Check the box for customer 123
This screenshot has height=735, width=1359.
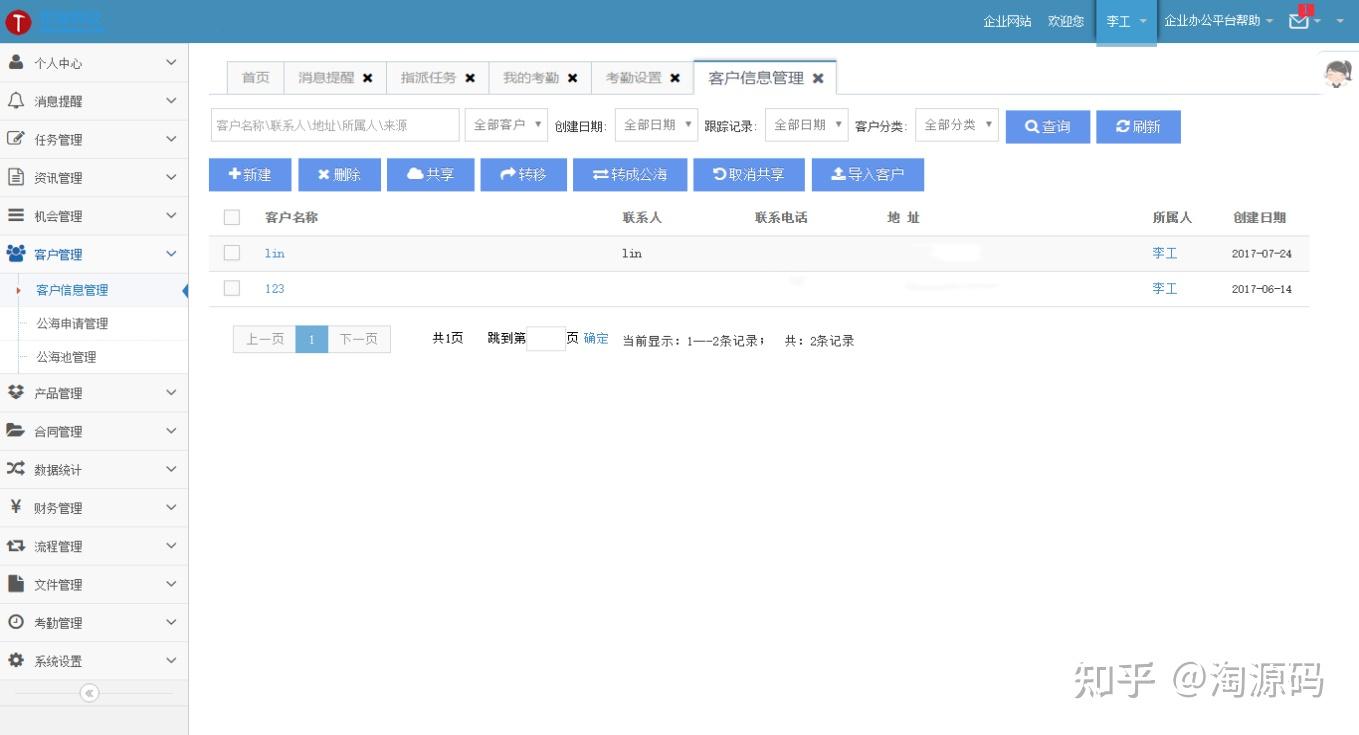(x=232, y=288)
